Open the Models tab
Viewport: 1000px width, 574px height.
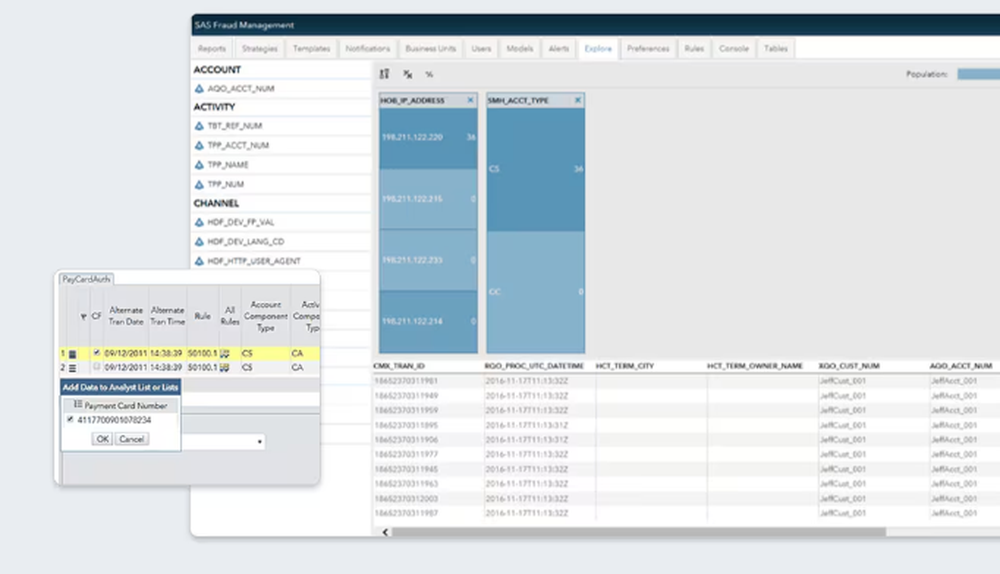point(520,48)
